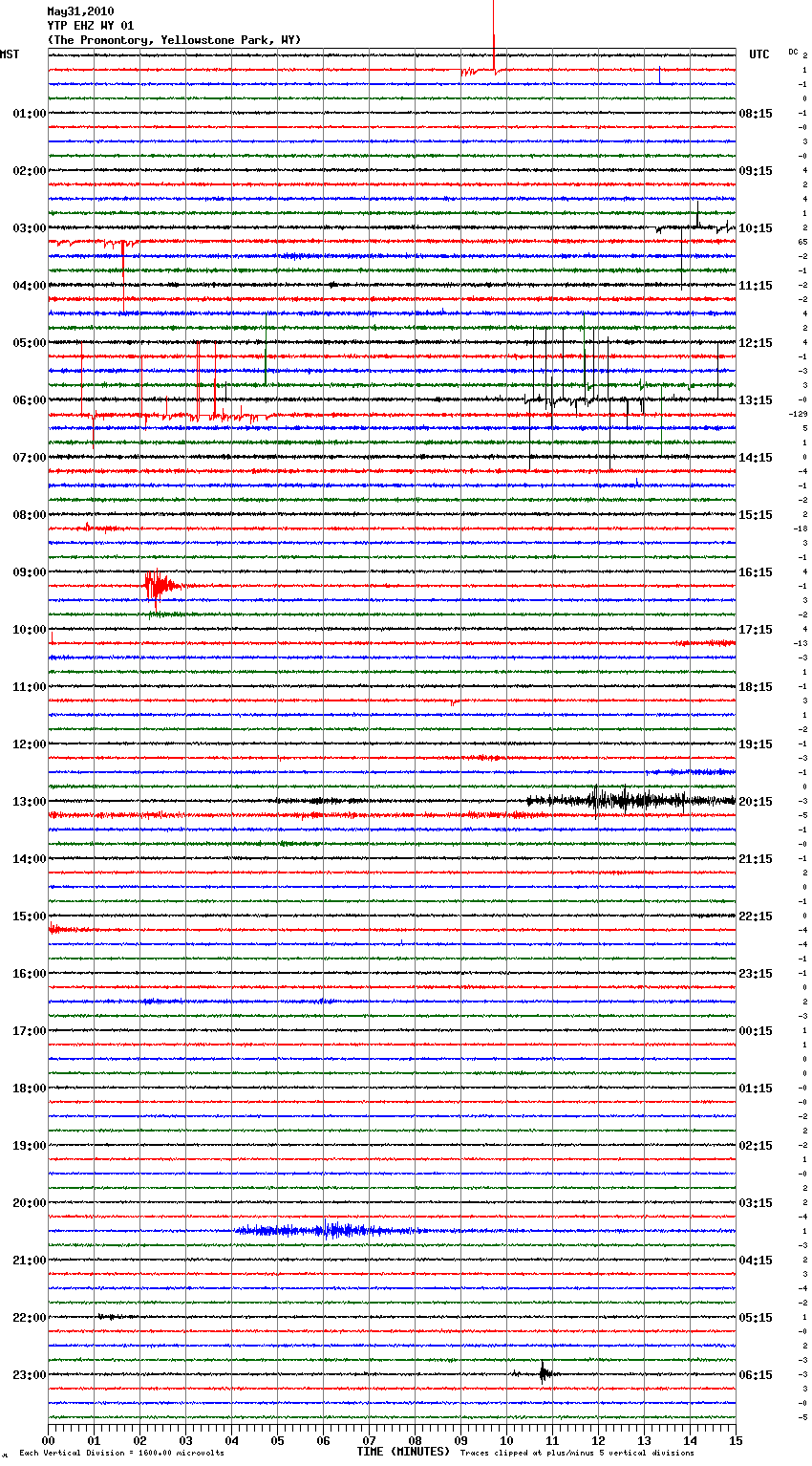Select the 23:00 MST time label
812x1466 pixels.
[30, 1375]
